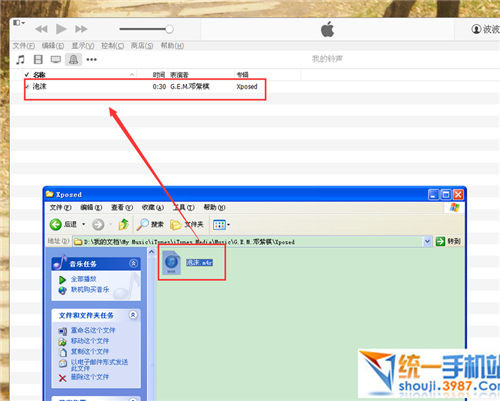Open the iTunes Music library icon
Viewport: 500px width, 401px height.
click(20, 60)
